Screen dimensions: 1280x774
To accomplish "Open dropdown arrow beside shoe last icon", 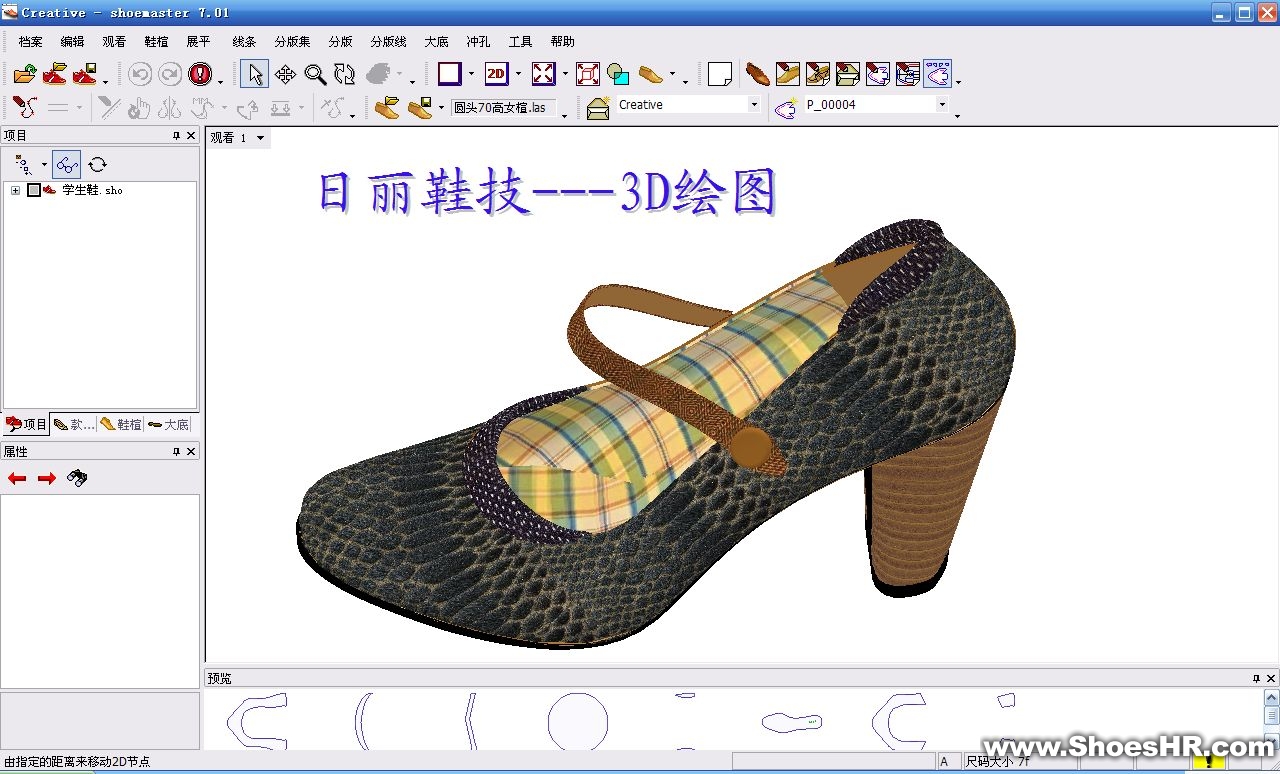I will point(672,74).
